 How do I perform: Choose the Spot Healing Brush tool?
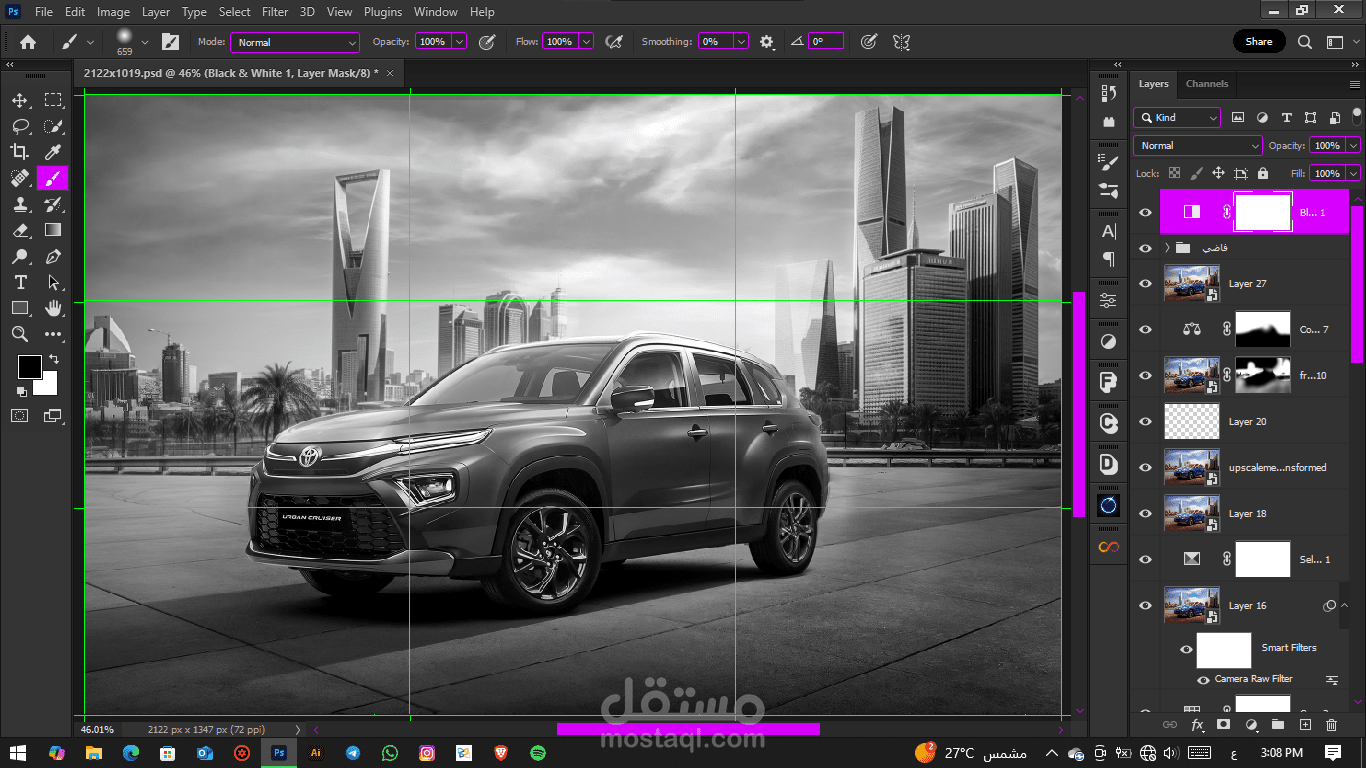point(20,178)
